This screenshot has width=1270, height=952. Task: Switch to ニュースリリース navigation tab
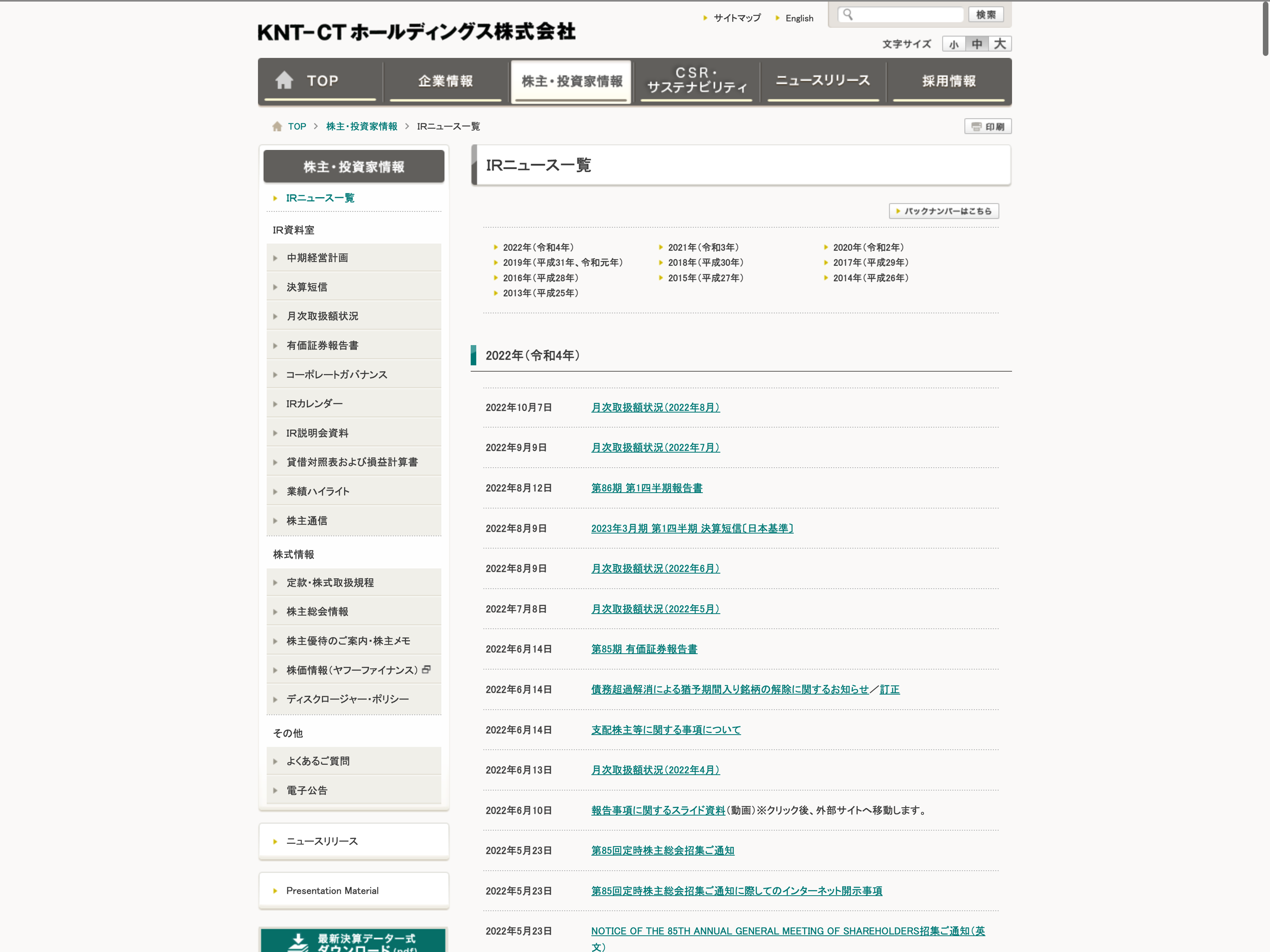(x=822, y=81)
